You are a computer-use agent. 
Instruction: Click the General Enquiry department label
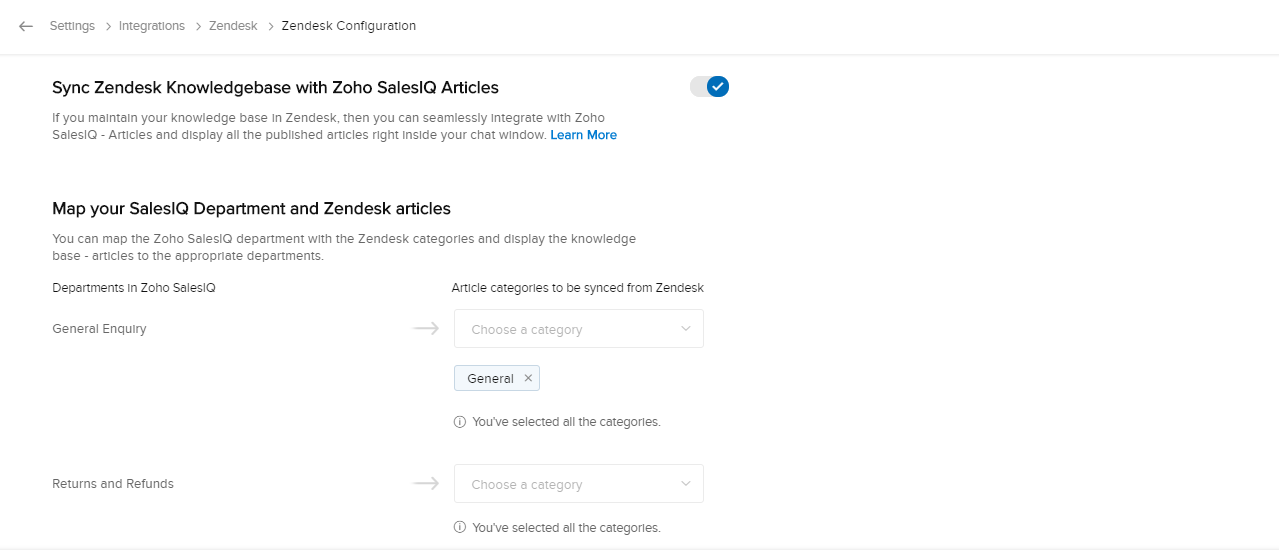(x=99, y=329)
